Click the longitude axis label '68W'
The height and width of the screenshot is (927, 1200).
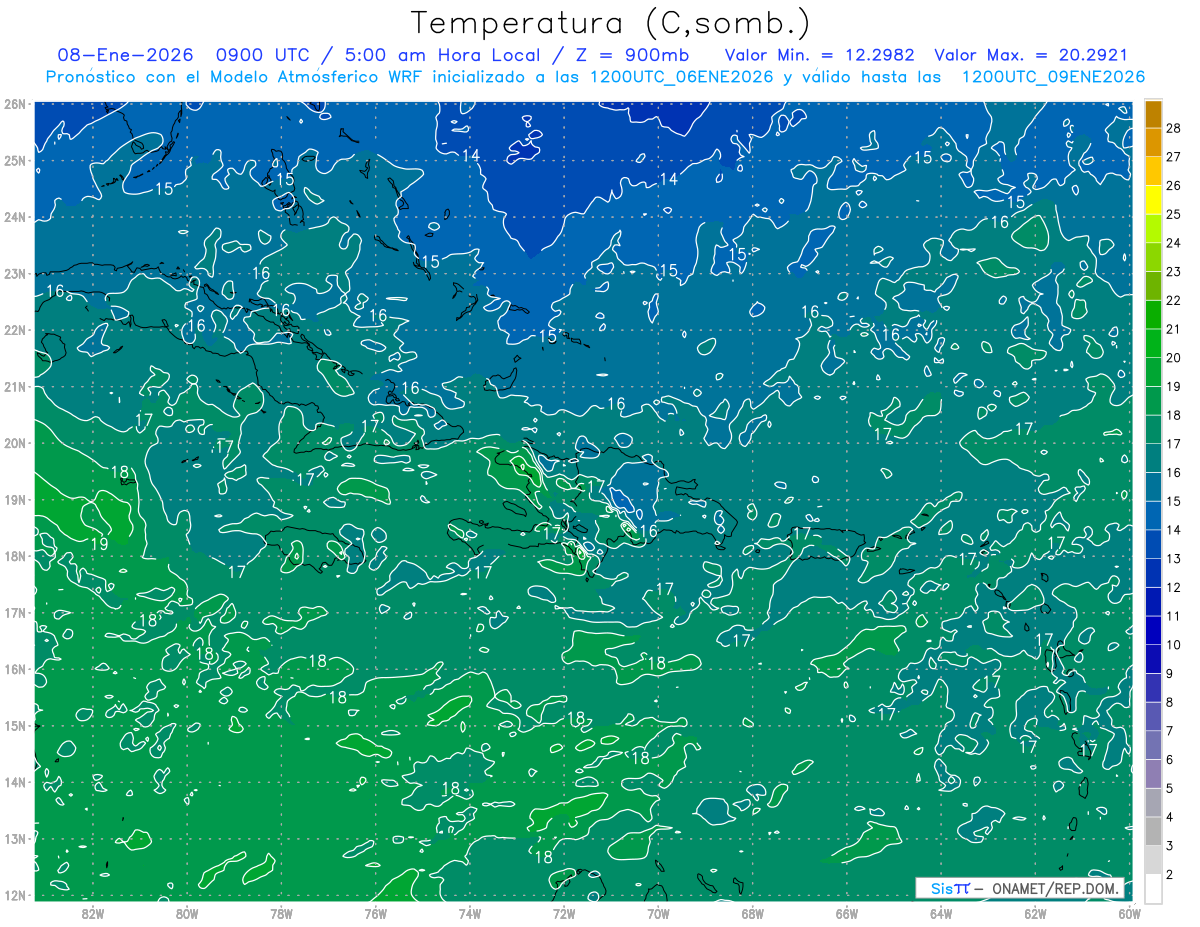point(752,913)
